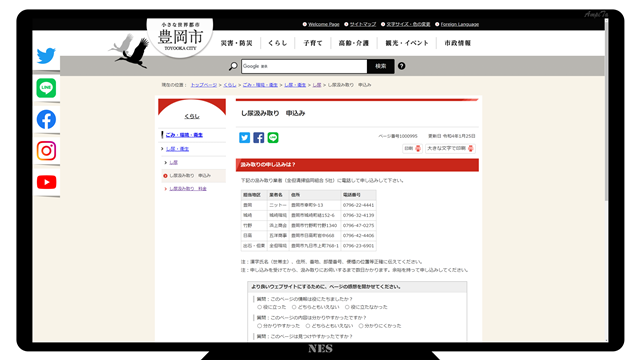Image resolution: width=640 pixels, height=360 pixels.
Task: Click the Welcome Page link
Action: pyautogui.click(x=324, y=24)
